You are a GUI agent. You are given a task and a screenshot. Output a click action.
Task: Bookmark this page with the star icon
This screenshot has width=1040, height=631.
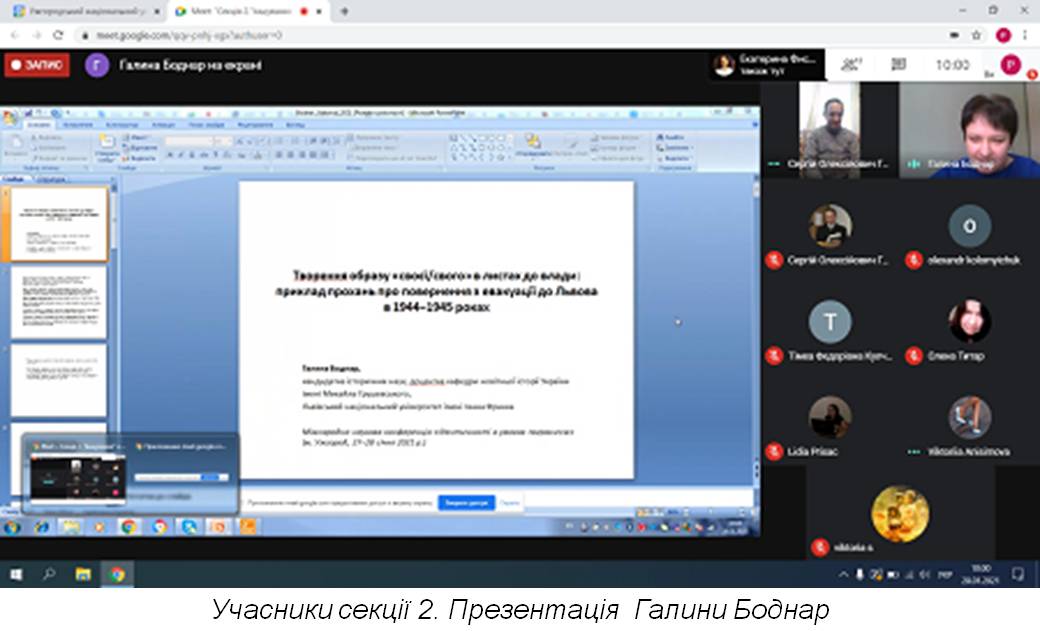[x=976, y=35]
